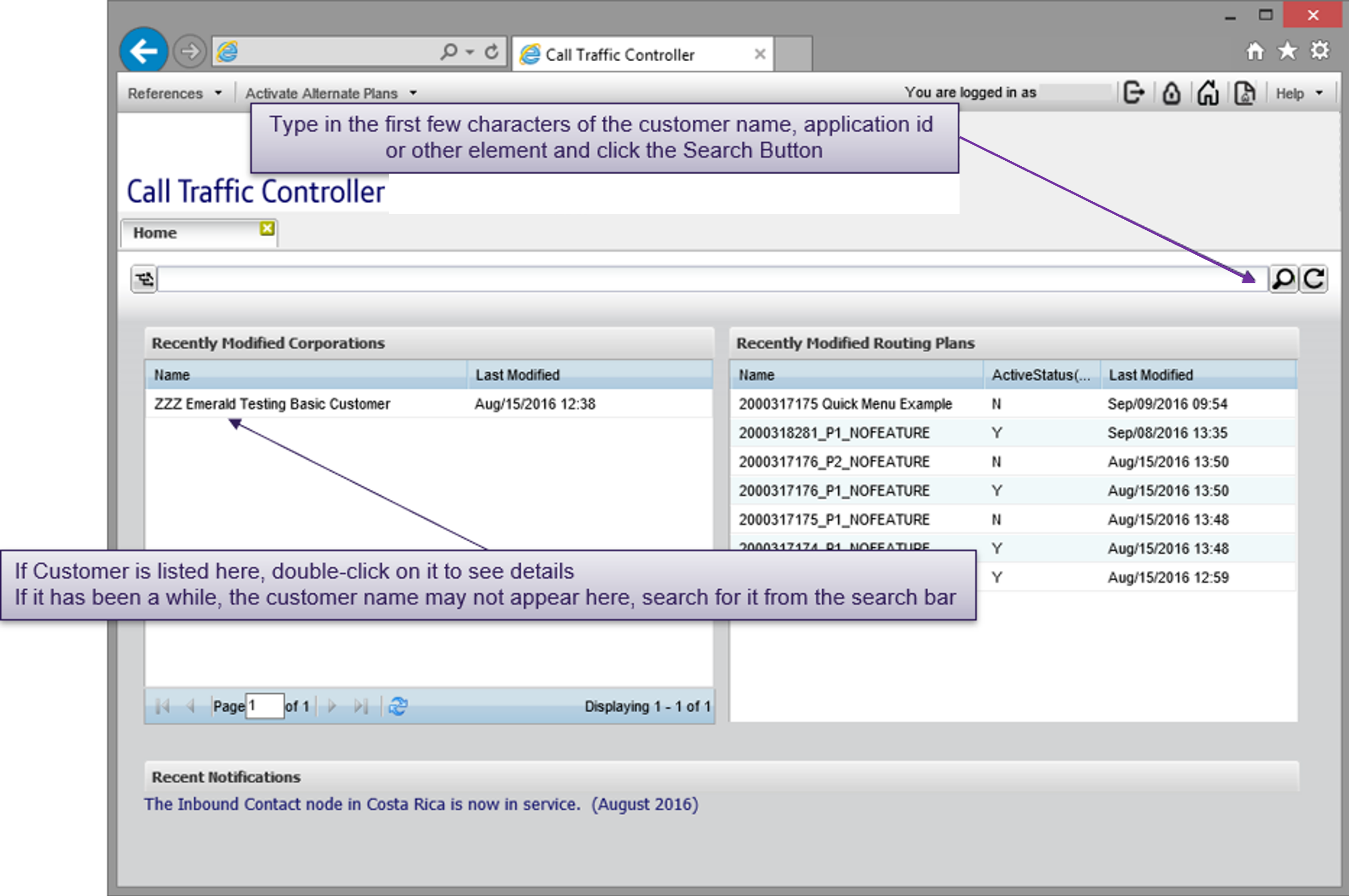
Task: Click the Sep/09/2016 09:54 date cell
Action: click(x=1168, y=404)
